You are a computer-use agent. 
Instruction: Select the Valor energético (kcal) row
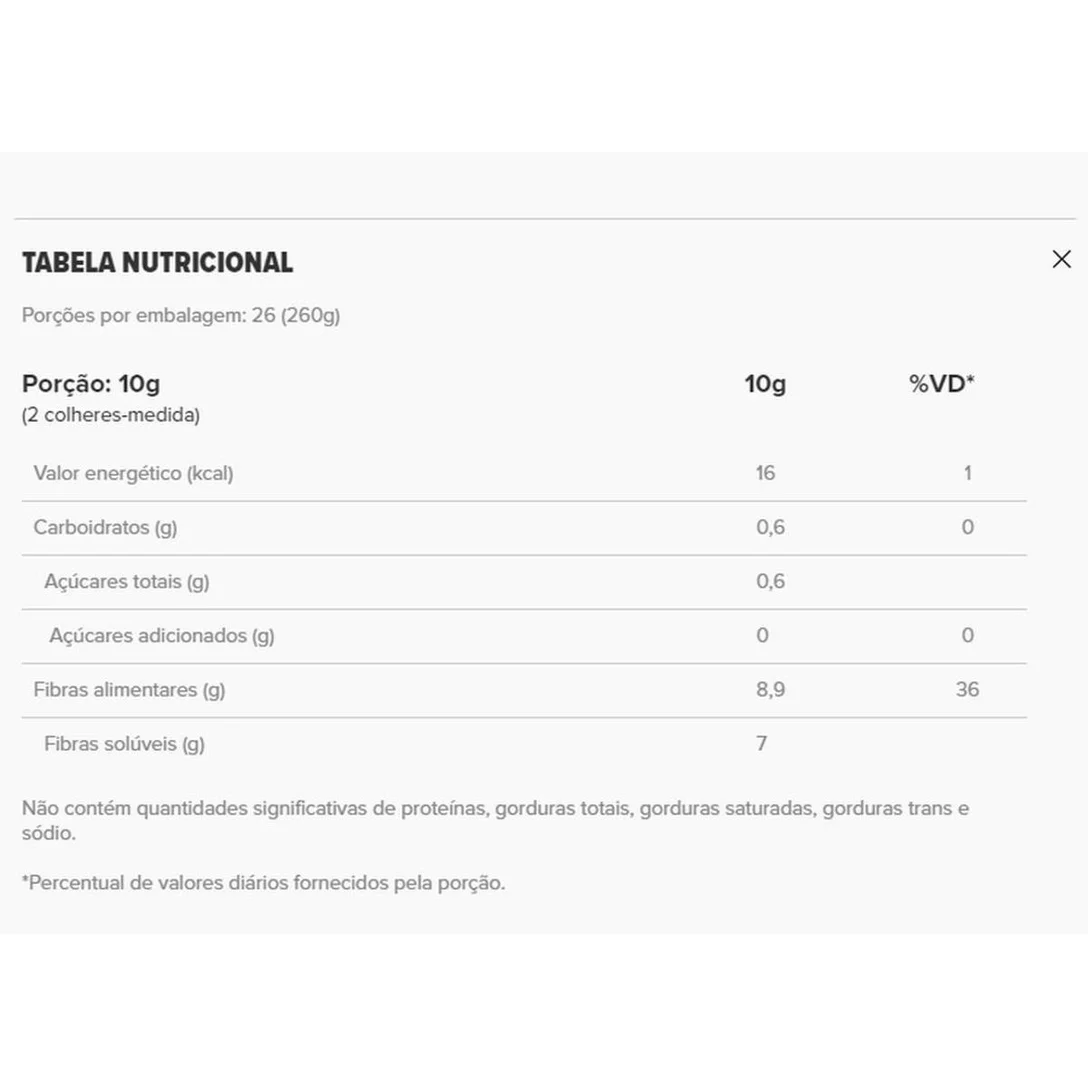(133, 474)
